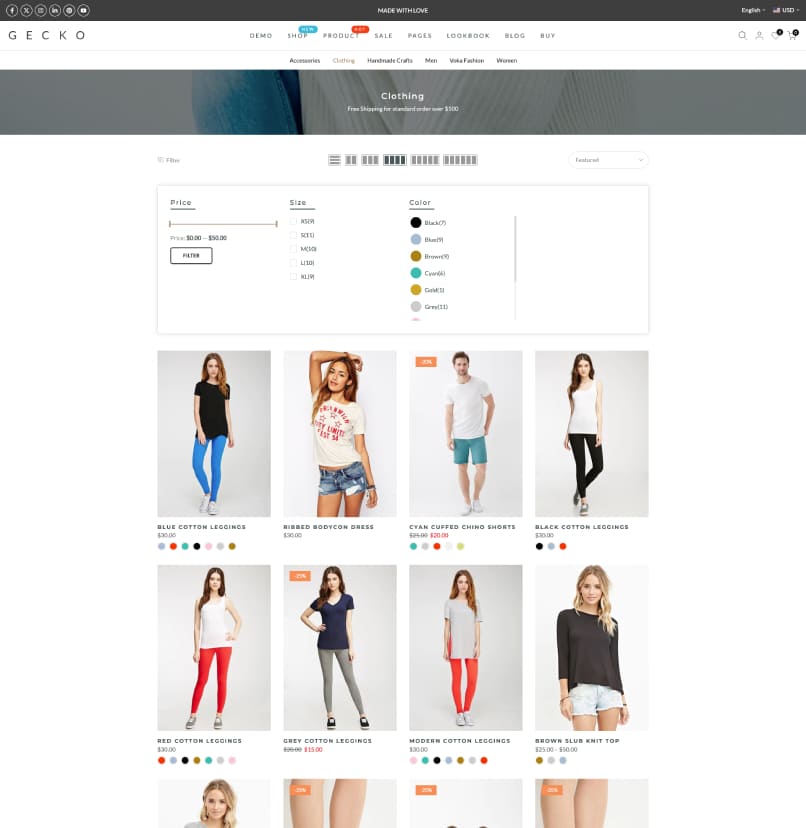Switch to three-column grid layout
This screenshot has width=806, height=828.
pos(370,160)
